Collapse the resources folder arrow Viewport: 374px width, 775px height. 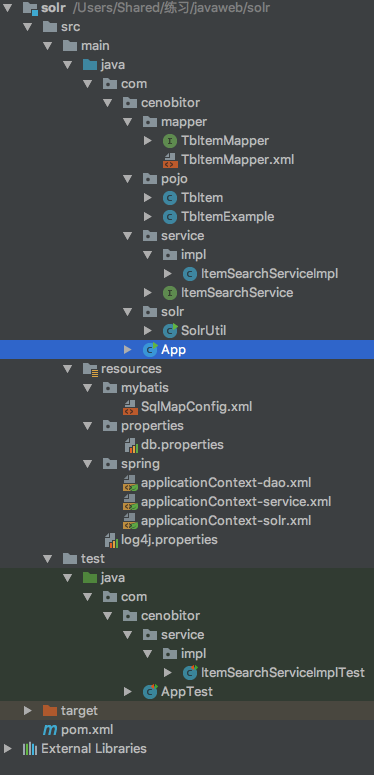[67, 369]
